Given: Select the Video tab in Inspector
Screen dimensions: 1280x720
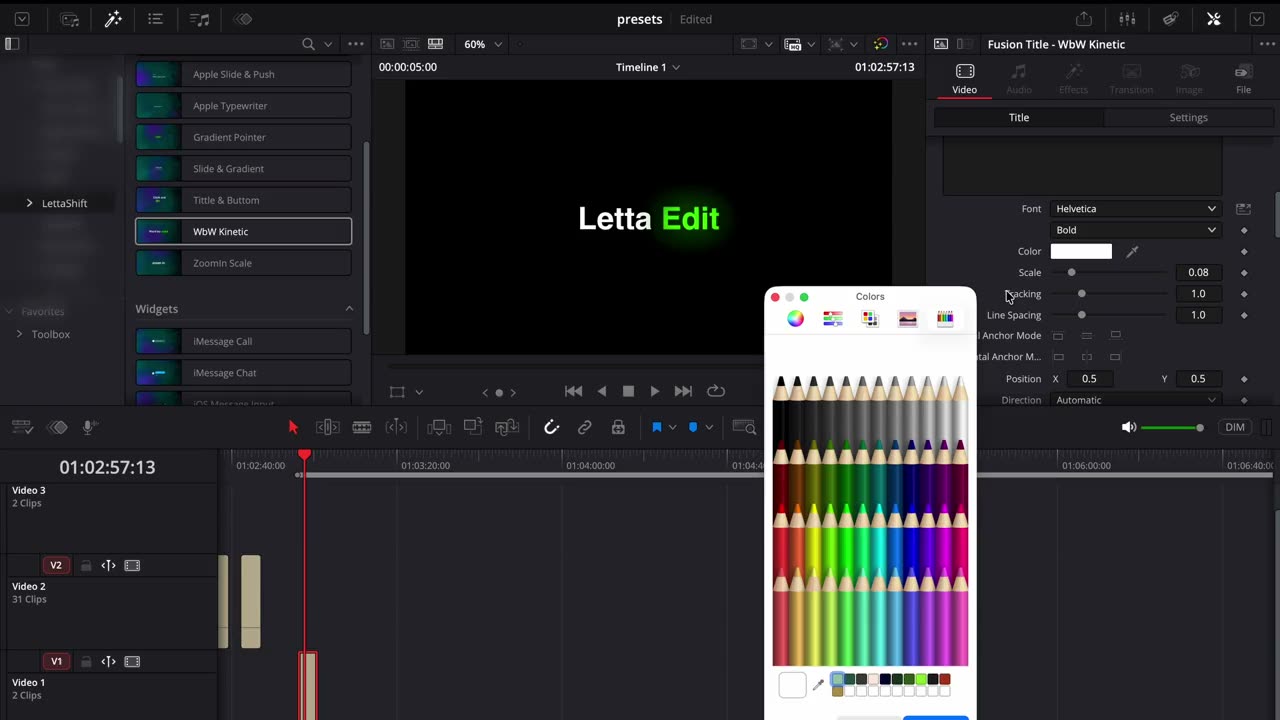Looking at the screenshot, I should click(x=964, y=79).
